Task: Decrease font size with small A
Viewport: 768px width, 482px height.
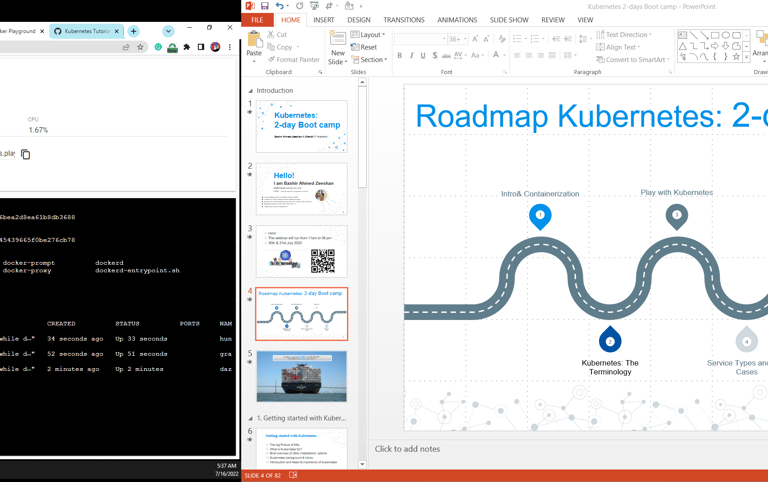Action: 486,39
